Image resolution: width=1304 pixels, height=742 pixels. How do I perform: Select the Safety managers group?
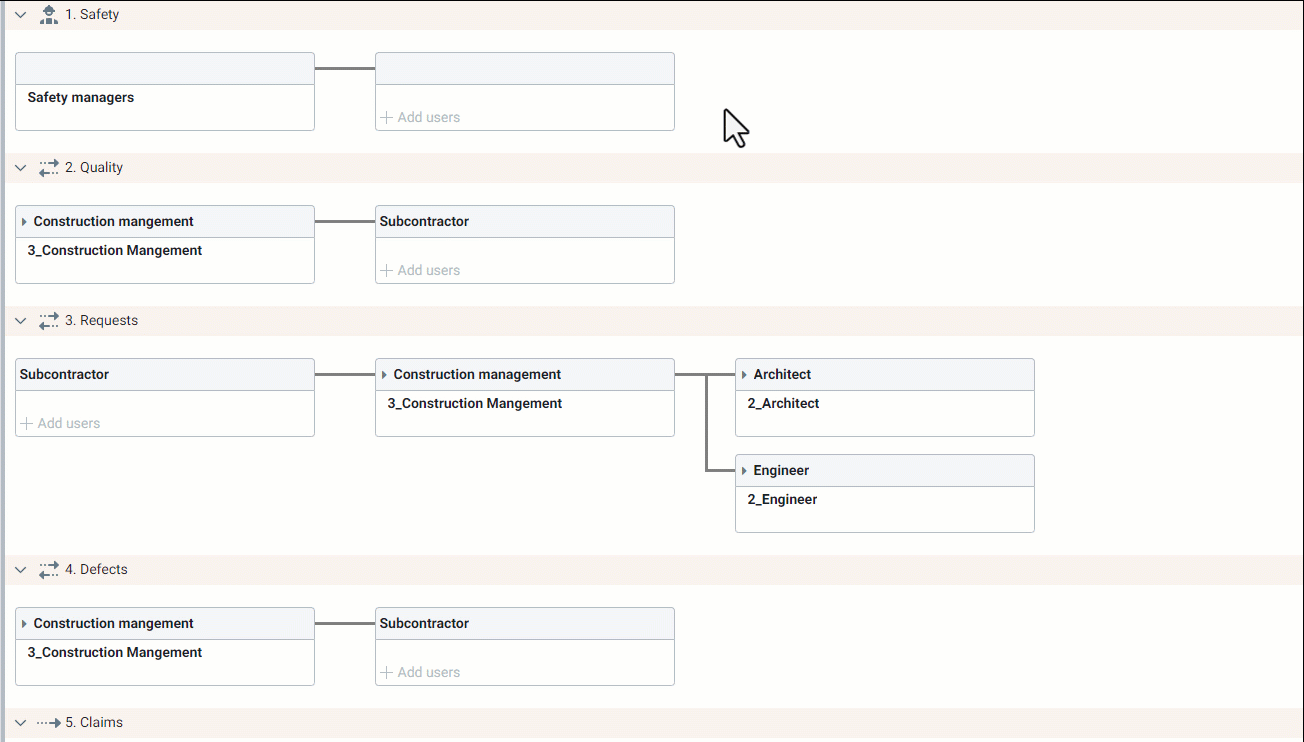pyautogui.click(x=81, y=98)
